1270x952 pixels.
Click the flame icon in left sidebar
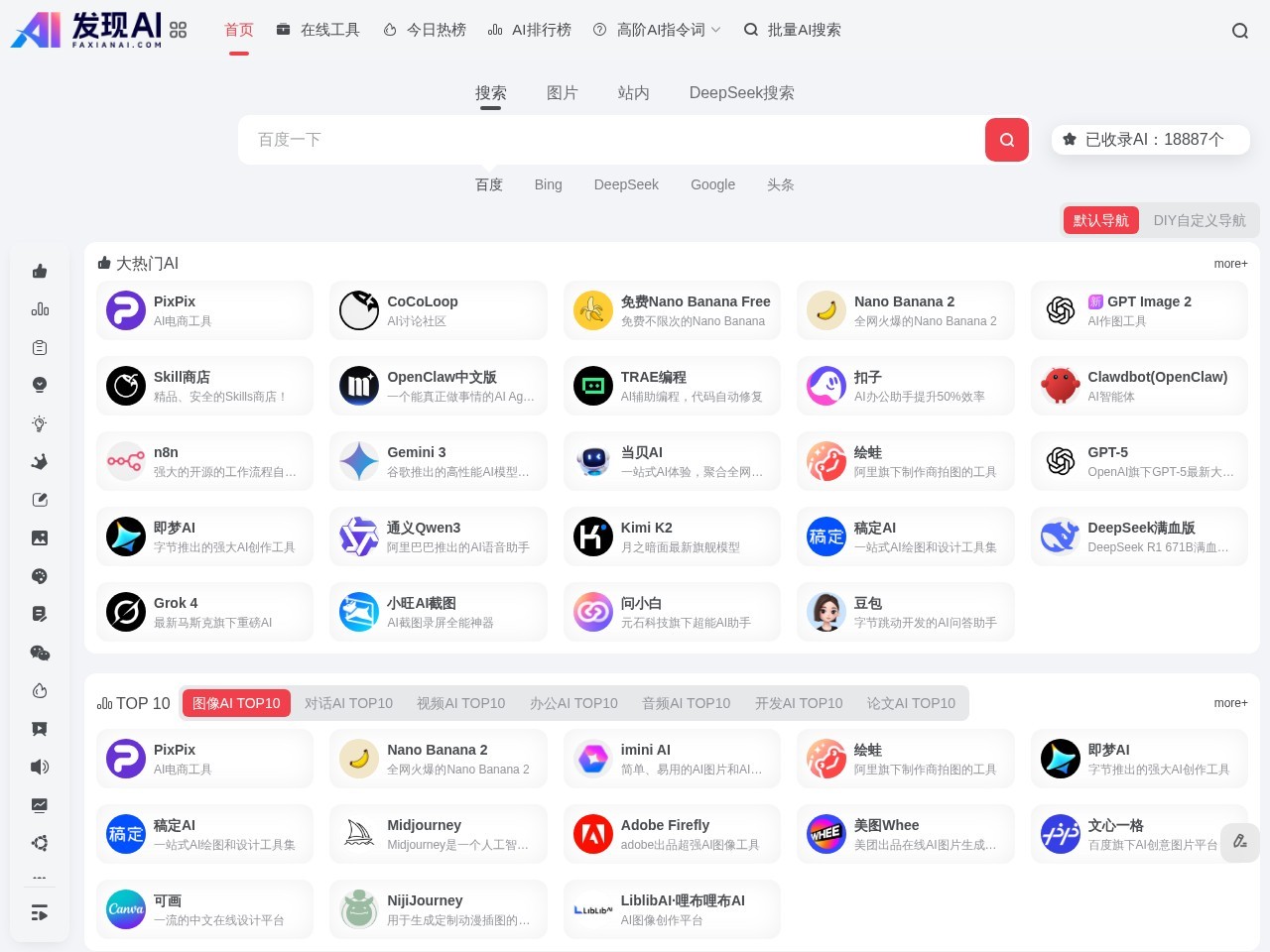40,690
